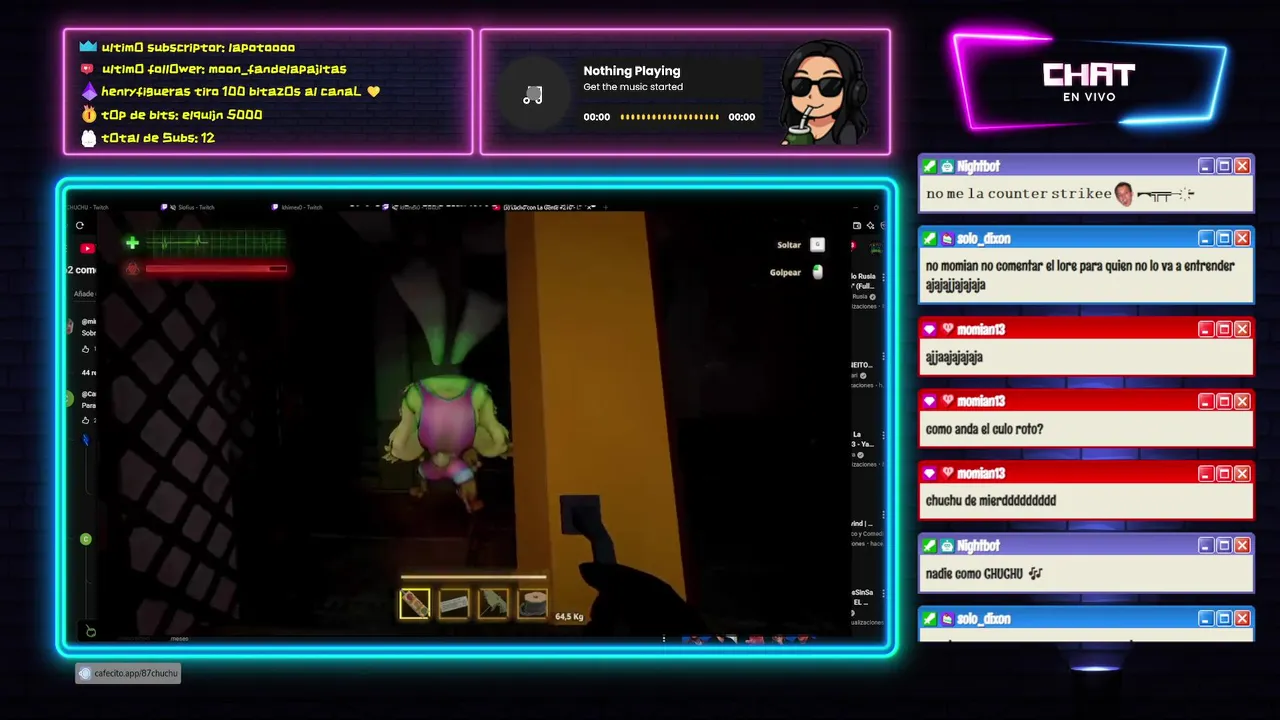Click the orange top-of-bits coin icon
The height and width of the screenshot is (720, 1280).
[x=88, y=115]
